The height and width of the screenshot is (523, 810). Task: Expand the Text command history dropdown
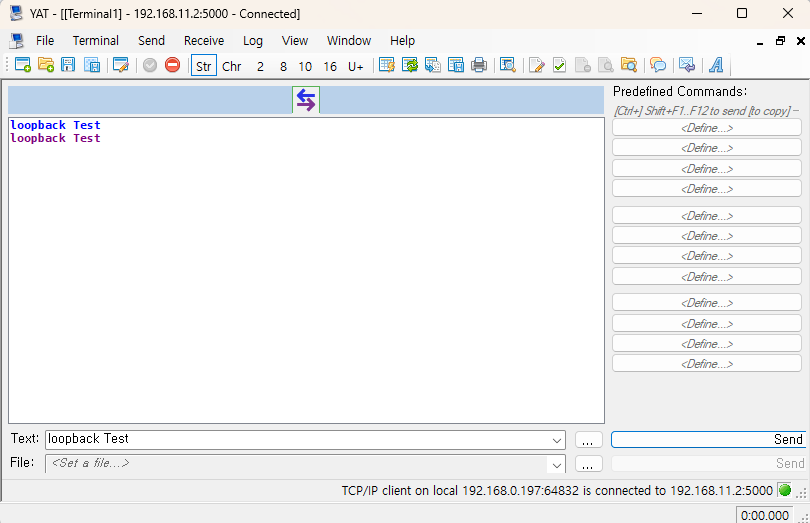click(x=557, y=440)
